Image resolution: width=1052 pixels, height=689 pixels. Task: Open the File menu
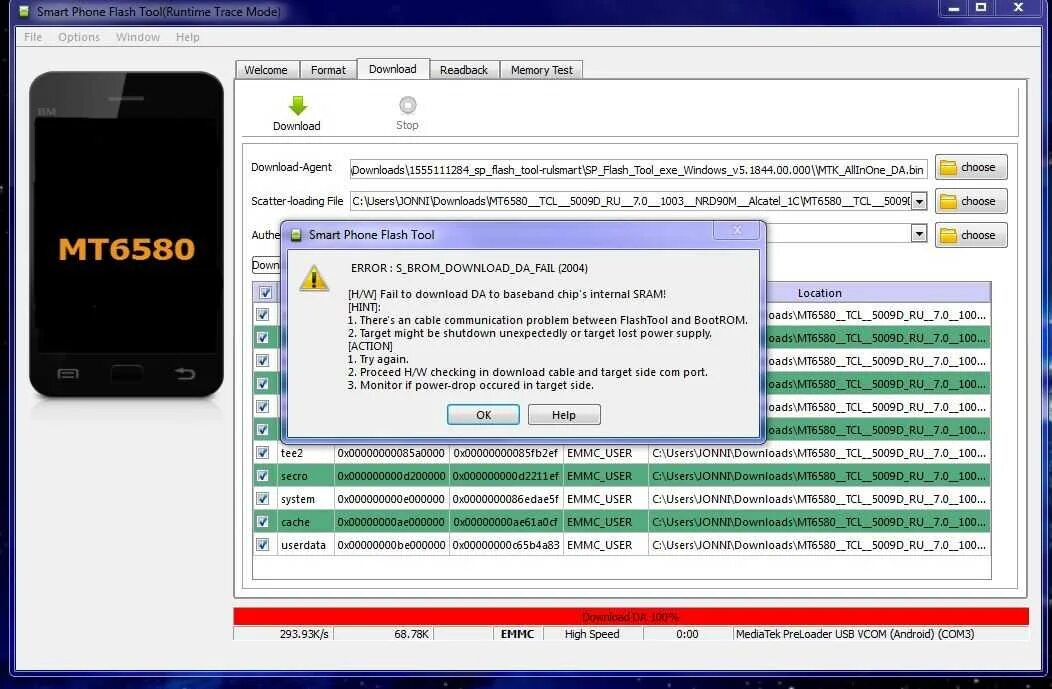(x=33, y=37)
